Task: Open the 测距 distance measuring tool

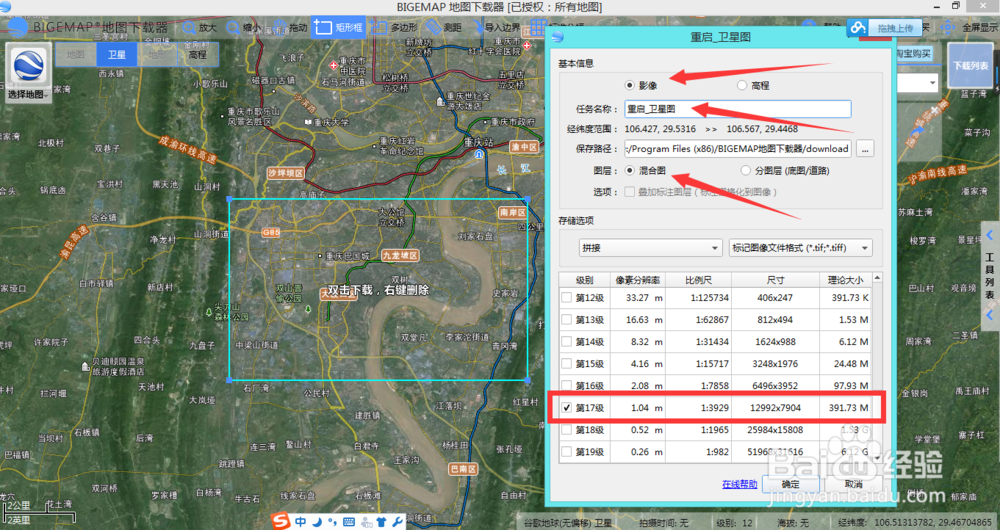Action: (445, 28)
